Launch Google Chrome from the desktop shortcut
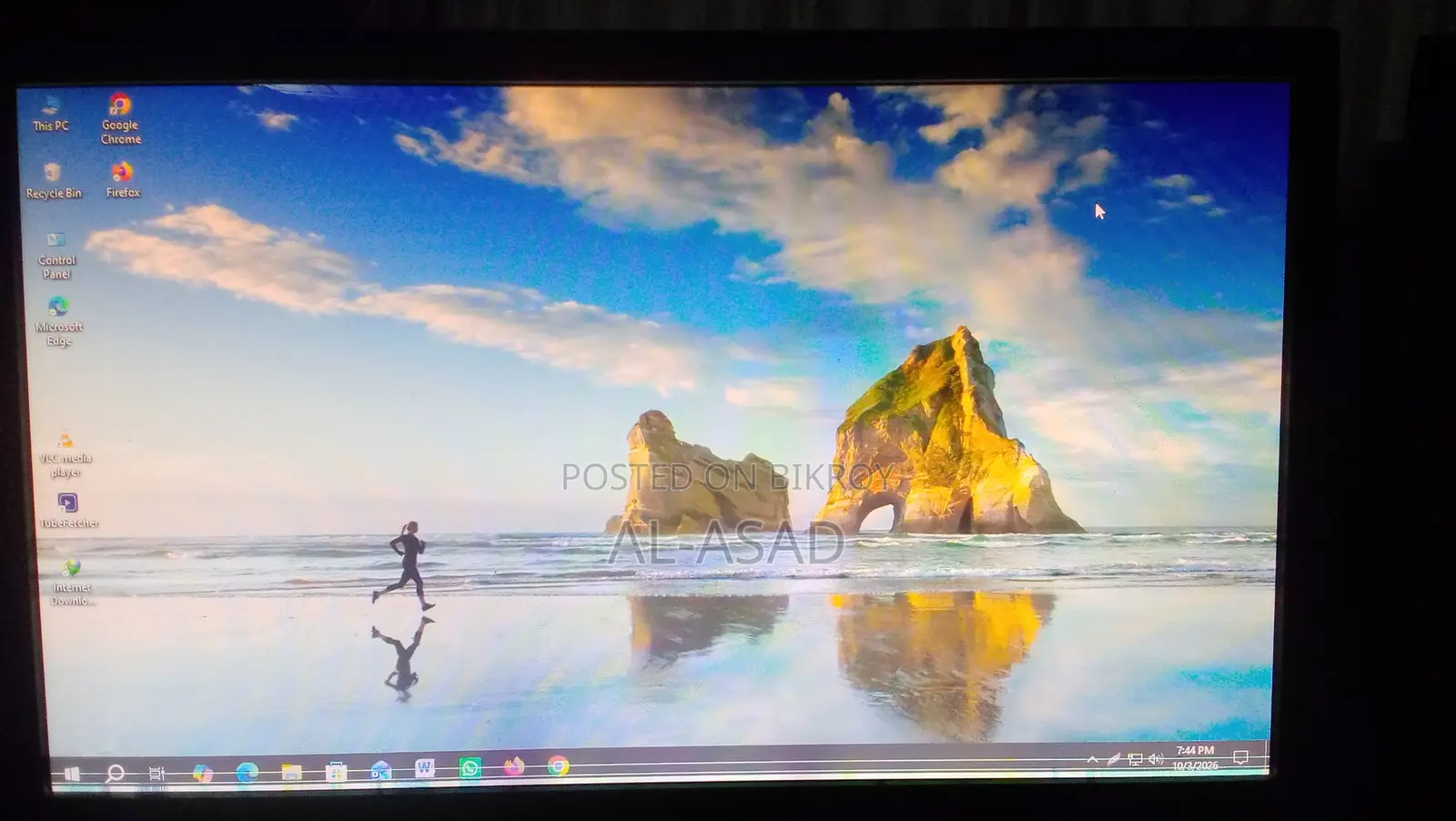This screenshot has width=1456, height=821. (x=121, y=119)
